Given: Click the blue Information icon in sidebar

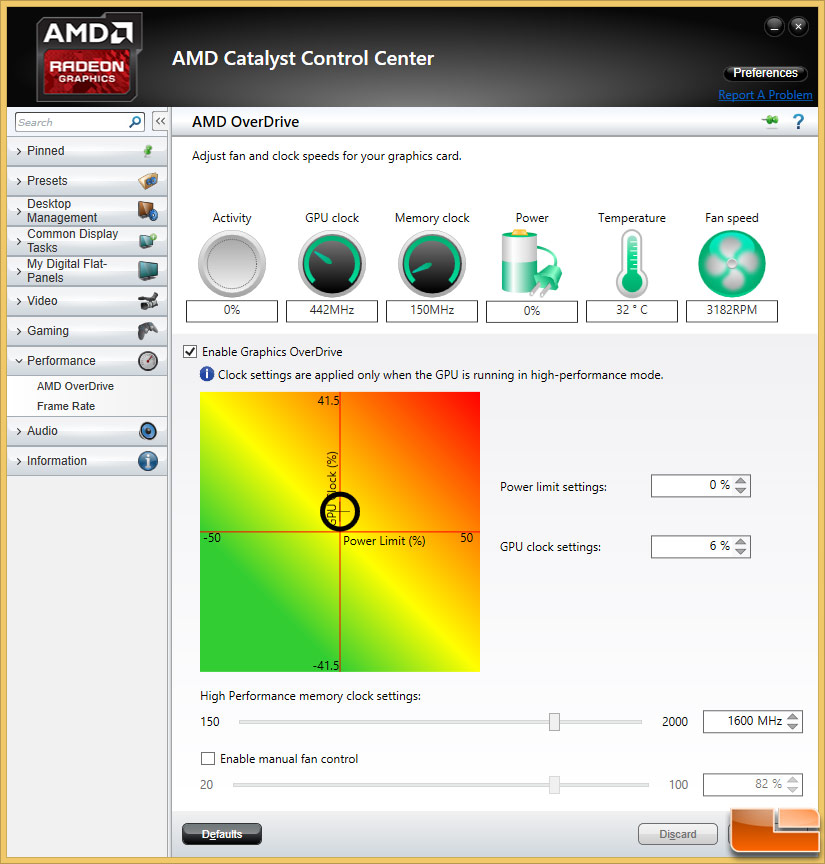Looking at the screenshot, I should 148,461.
